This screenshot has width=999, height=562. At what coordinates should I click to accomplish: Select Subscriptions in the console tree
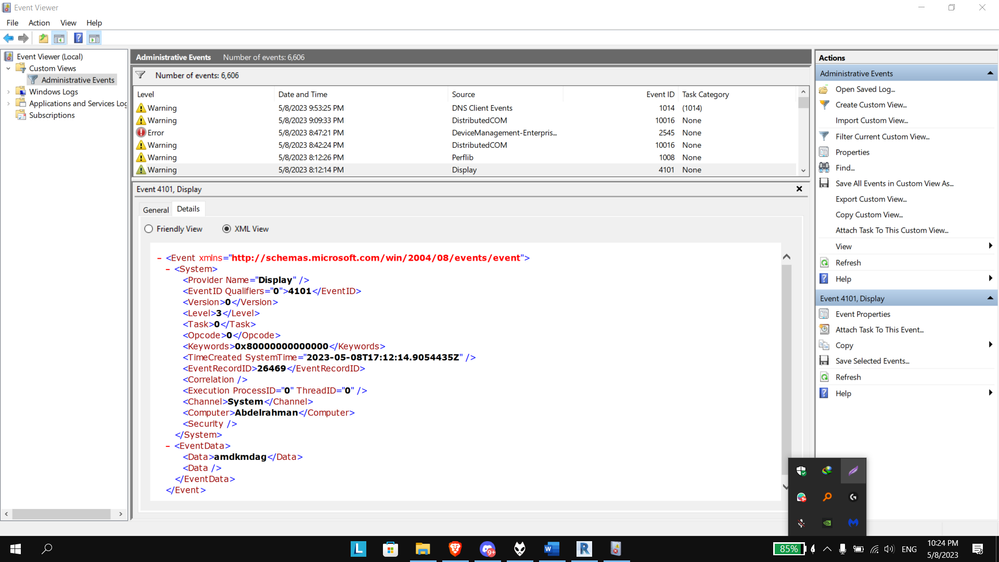[52, 115]
